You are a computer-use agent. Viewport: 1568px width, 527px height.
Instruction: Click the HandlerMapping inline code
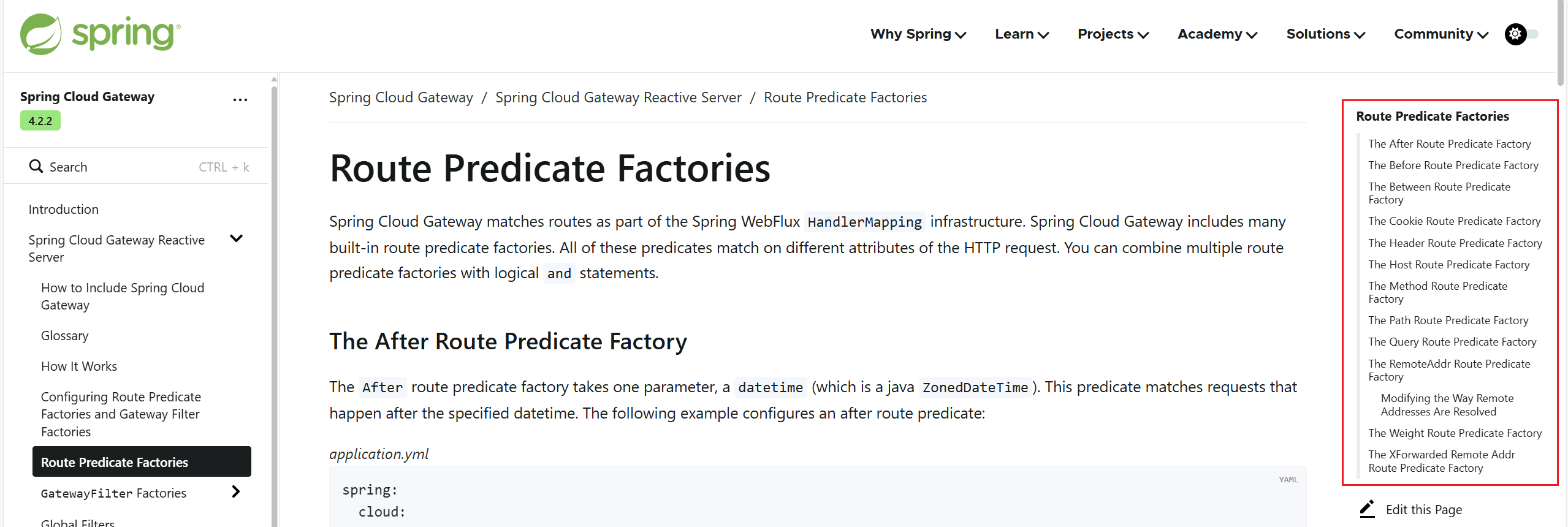[864, 222]
